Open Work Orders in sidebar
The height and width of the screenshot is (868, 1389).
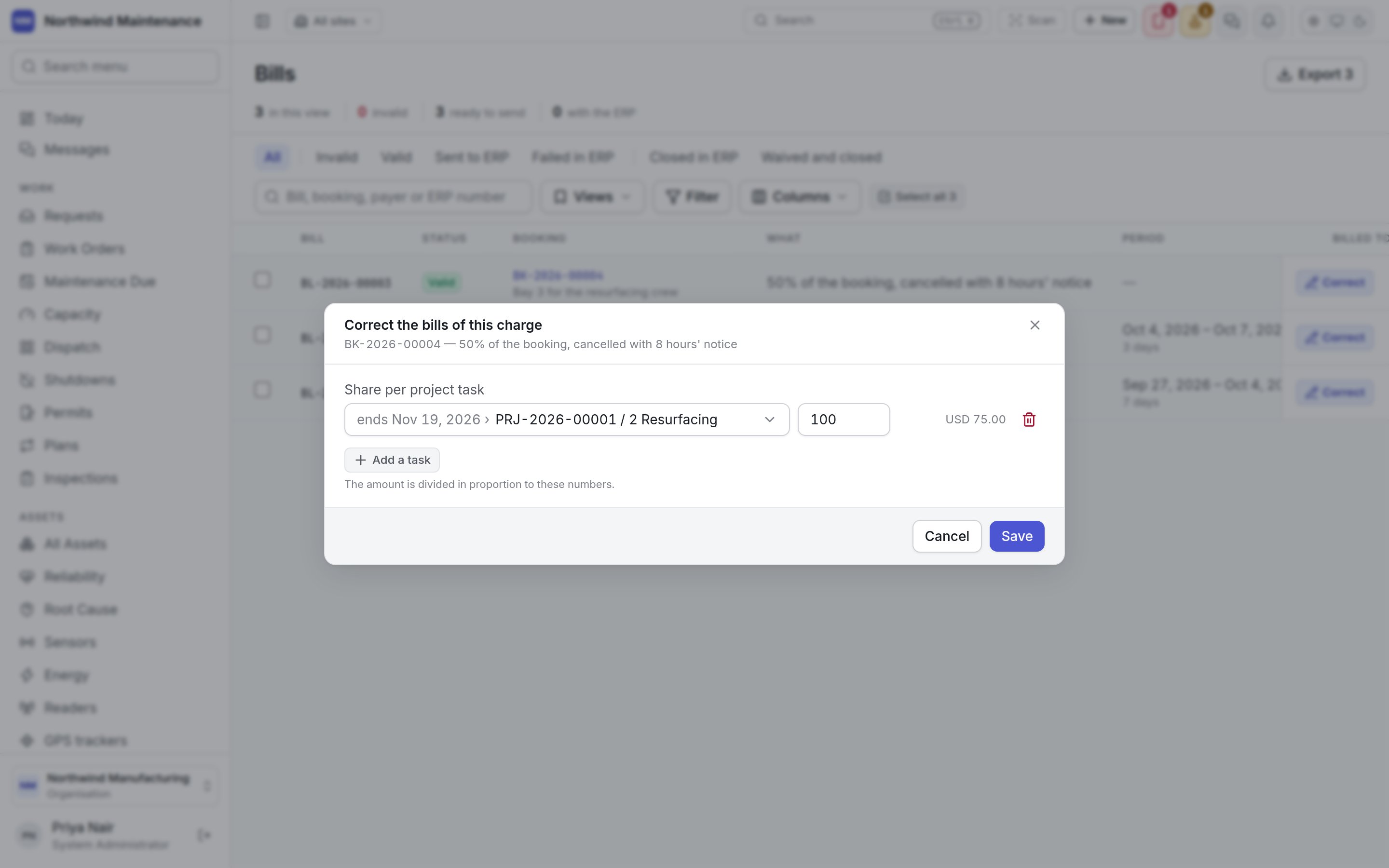(x=115, y=248)
